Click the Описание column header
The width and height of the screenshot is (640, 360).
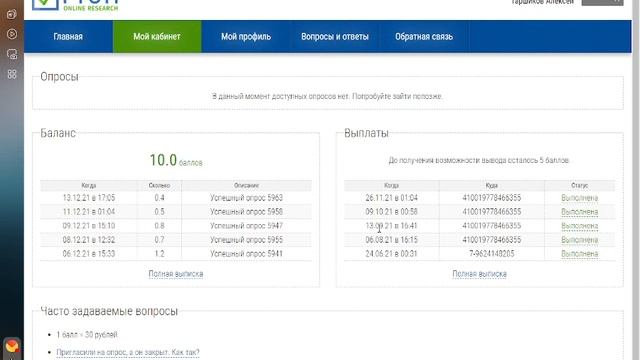point(246,185)
